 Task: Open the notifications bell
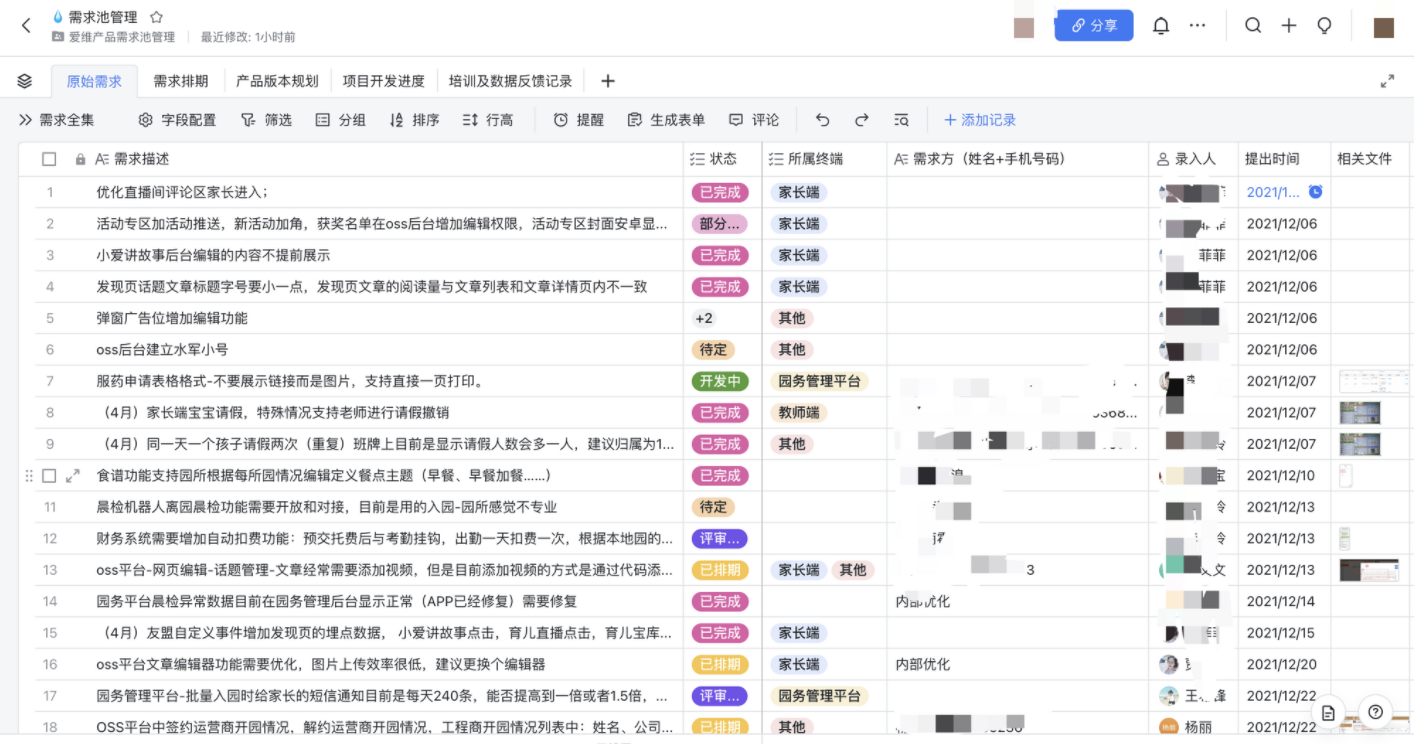(x=1161, y=26)
